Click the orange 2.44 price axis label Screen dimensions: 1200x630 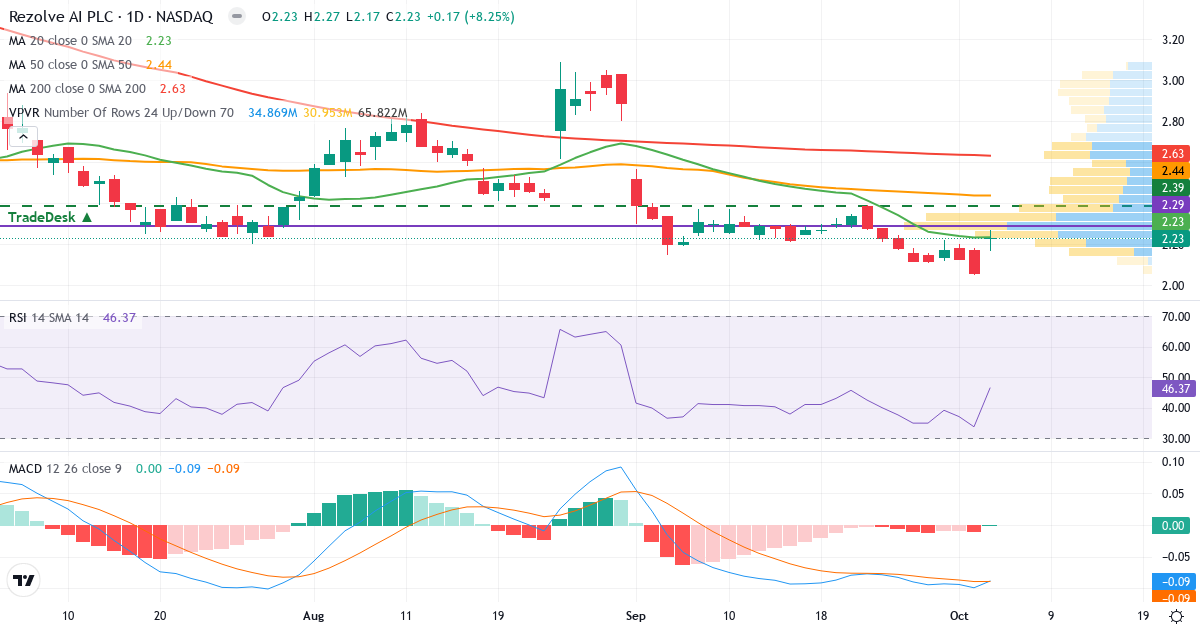[x=1169, y=171]
